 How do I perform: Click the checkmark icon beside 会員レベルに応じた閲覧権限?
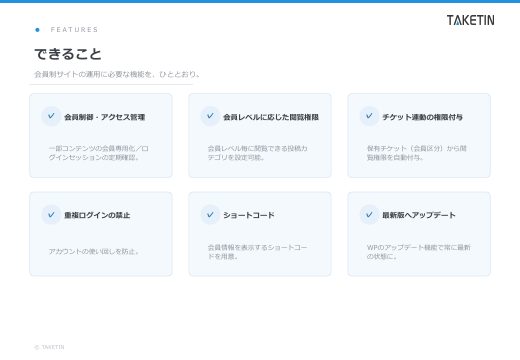pyautogui.click(x=210, y=116)
